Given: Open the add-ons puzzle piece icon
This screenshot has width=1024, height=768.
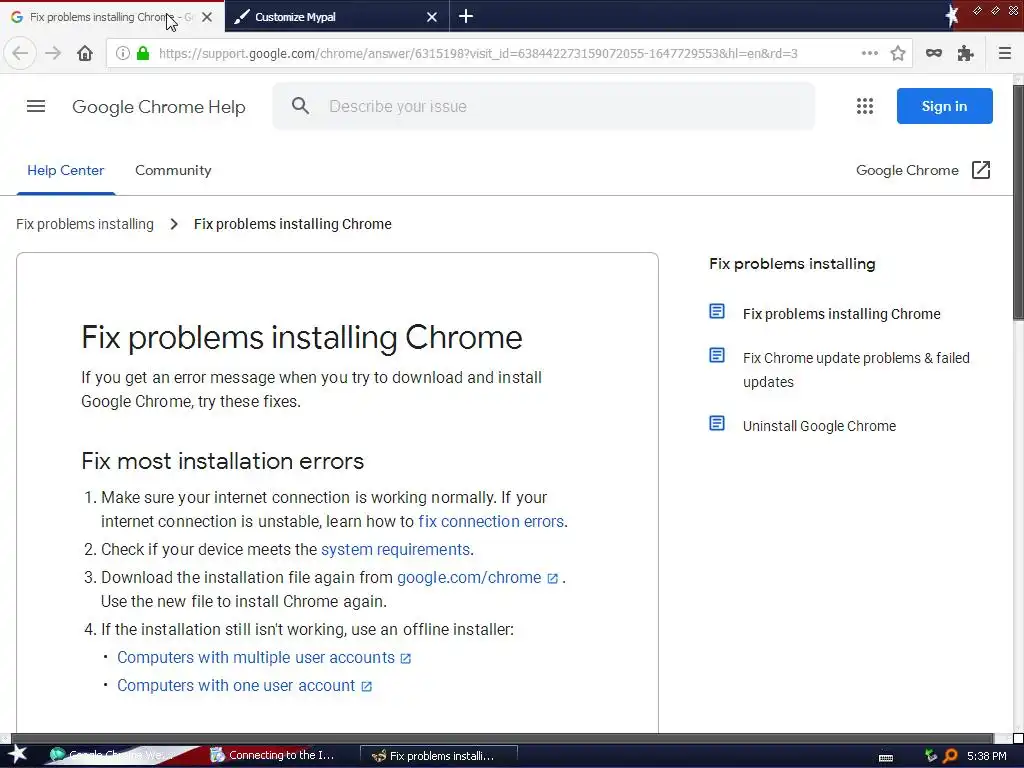Looking at the screenshot, I should 965,53.
